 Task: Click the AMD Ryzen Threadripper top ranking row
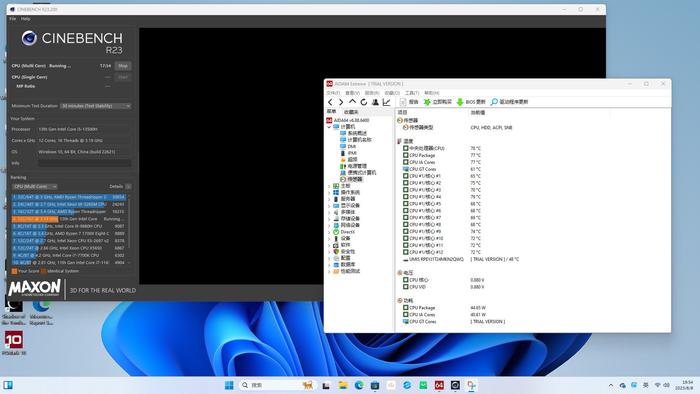(x=69, y=197)
